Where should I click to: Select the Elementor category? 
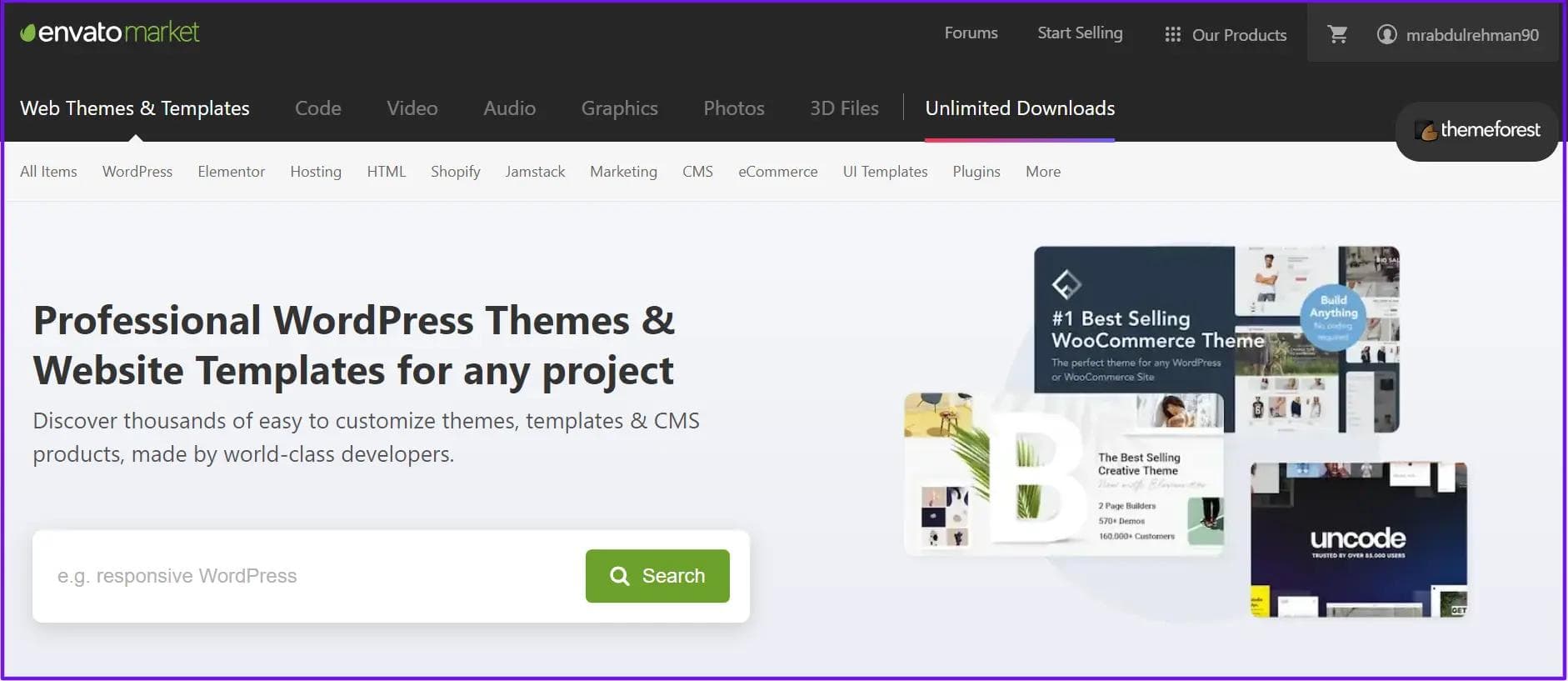click(231, 172)
